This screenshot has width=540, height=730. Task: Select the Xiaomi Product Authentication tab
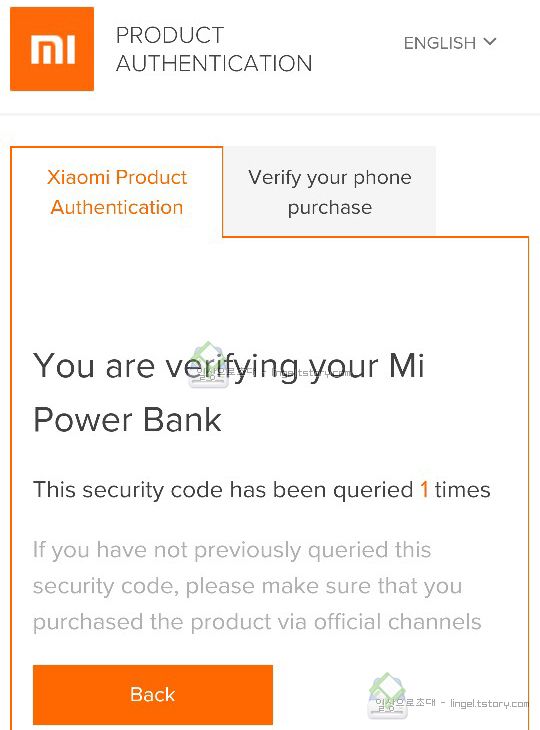[x=117, y=192]
